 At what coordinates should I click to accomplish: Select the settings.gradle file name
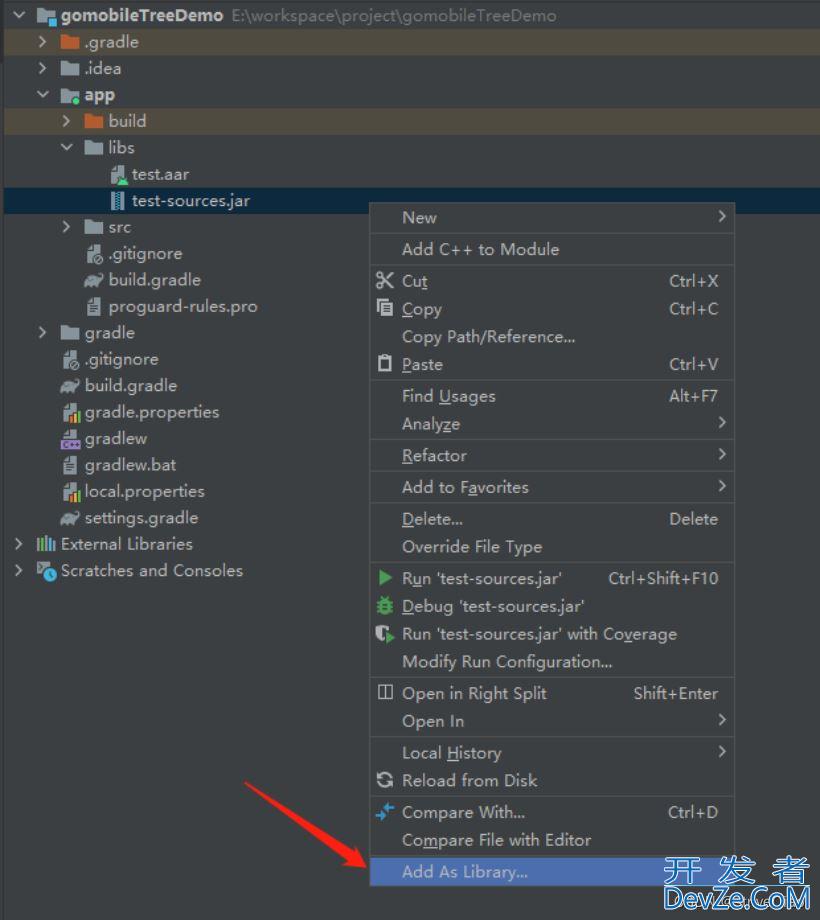point(141,518)
